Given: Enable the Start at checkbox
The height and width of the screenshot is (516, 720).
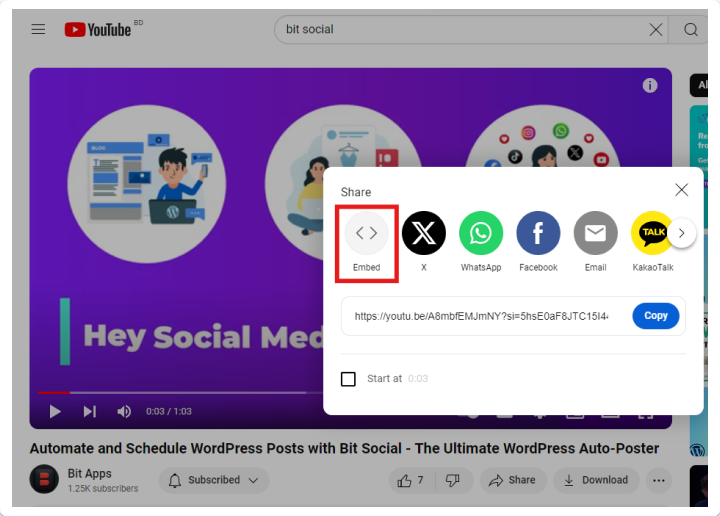Looking at the screenshot, I should coord(348,379).
